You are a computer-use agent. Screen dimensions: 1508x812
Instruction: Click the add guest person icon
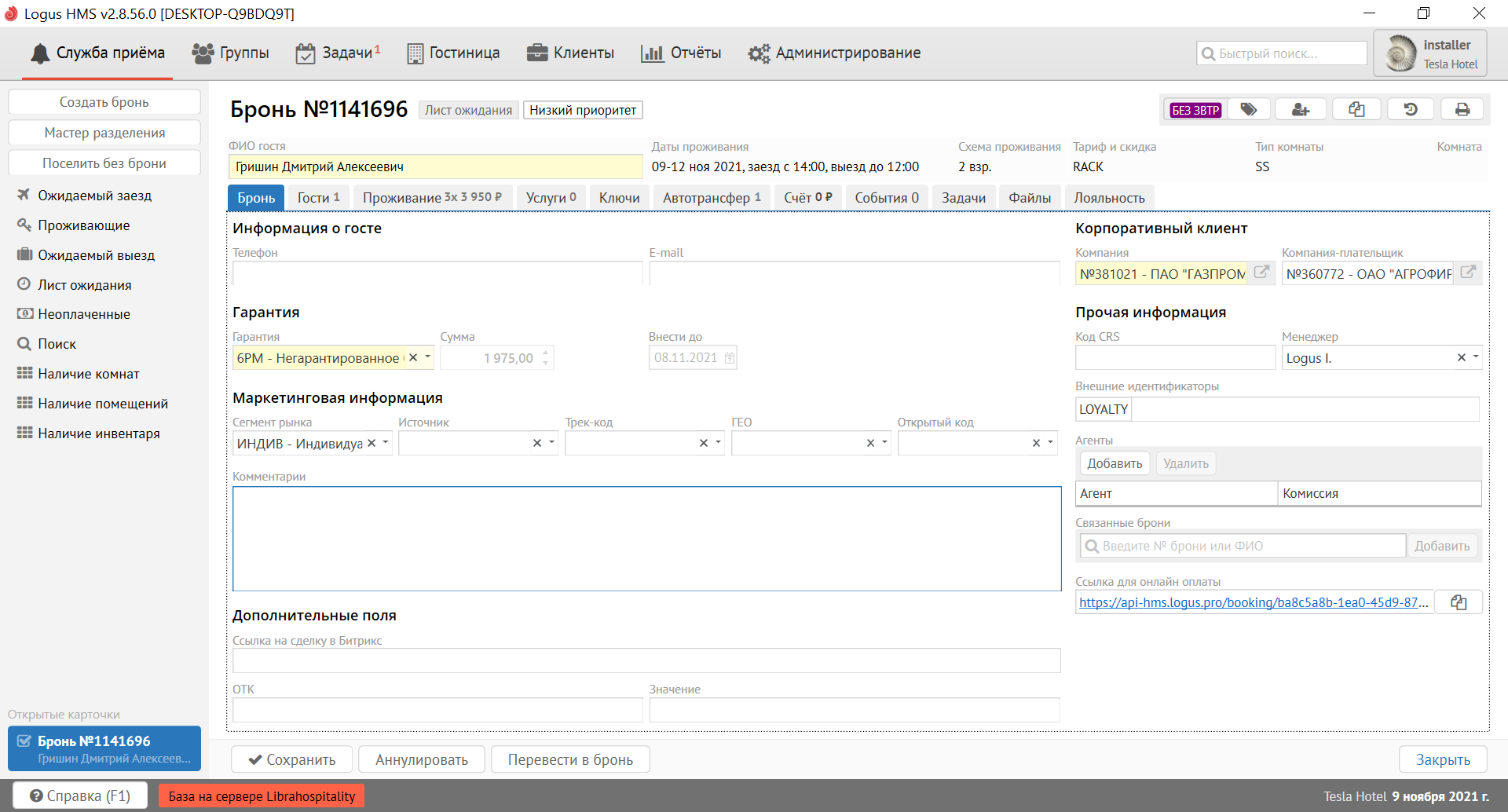(x=1301, y=110)
